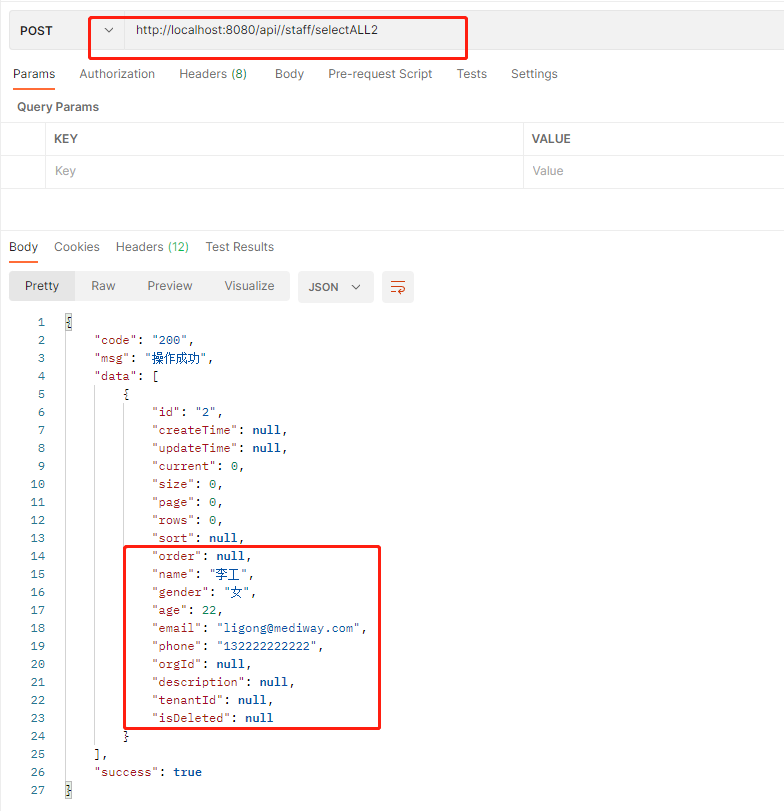784x811 pixels.
Task: Select the Pretty view button
Action: (x=42, y=286)
